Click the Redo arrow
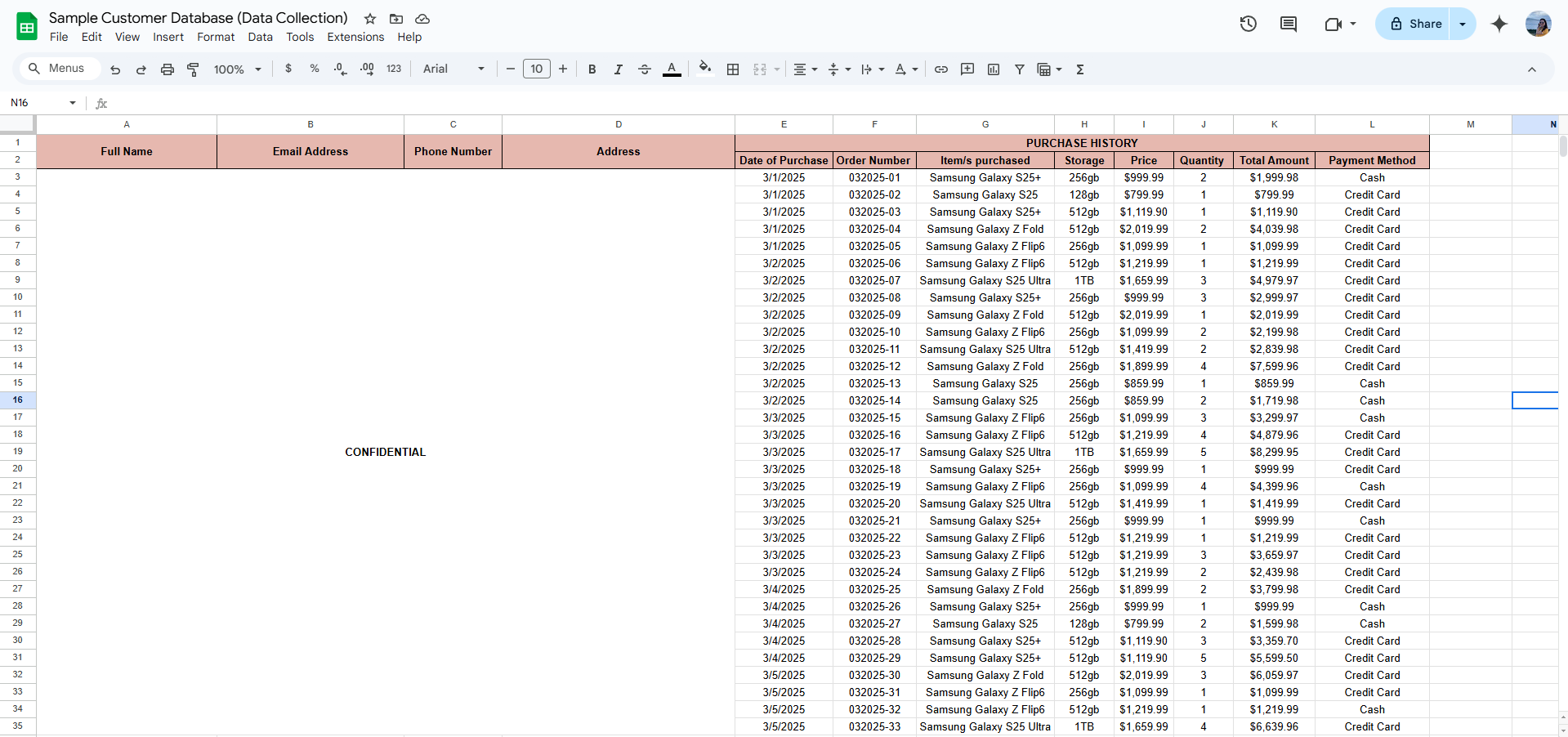Viewport: 1568px width, 737px height. (141, 69)
